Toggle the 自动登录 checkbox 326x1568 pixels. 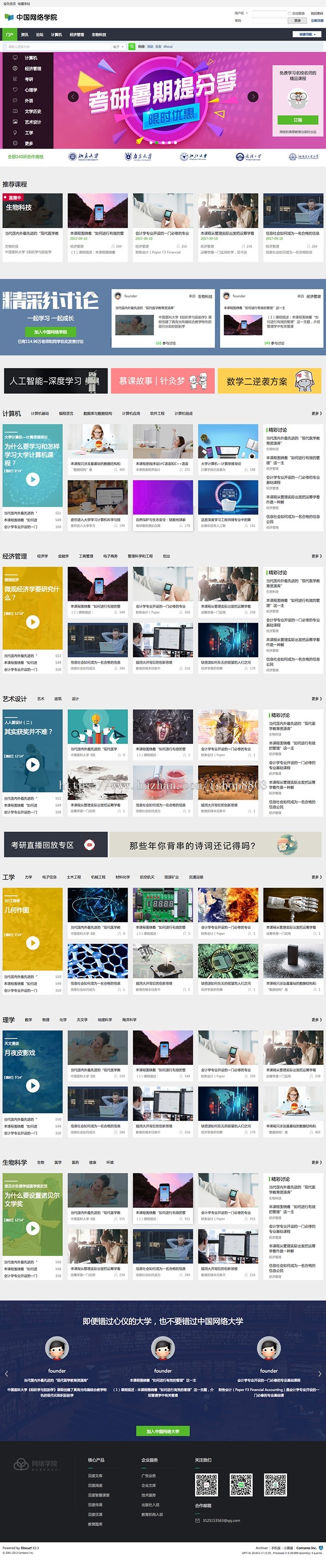pyautogui.click(x=290, y=14)
